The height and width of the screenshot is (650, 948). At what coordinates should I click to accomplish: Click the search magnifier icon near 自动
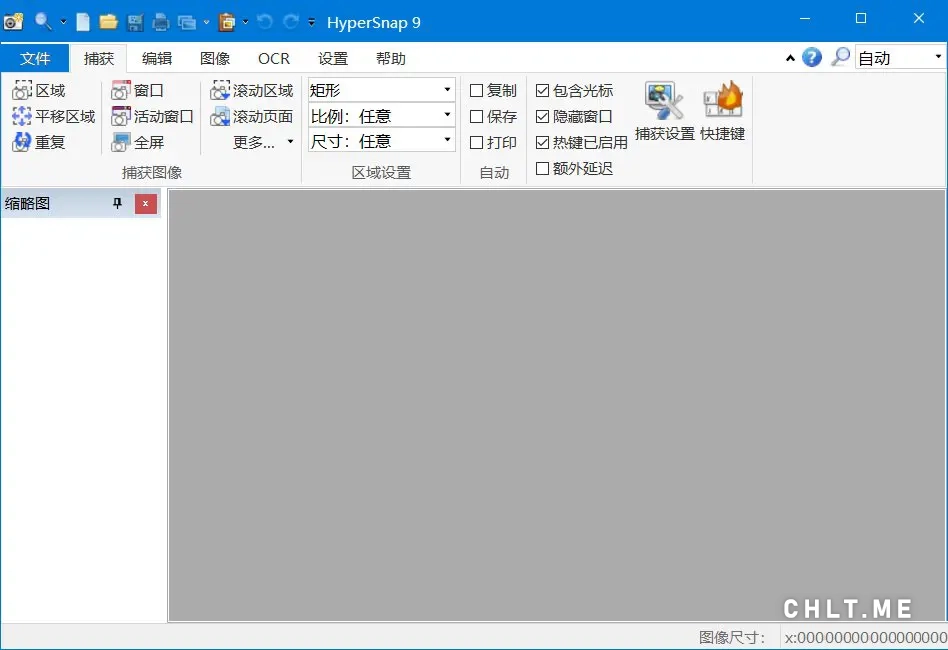[840, 57]
